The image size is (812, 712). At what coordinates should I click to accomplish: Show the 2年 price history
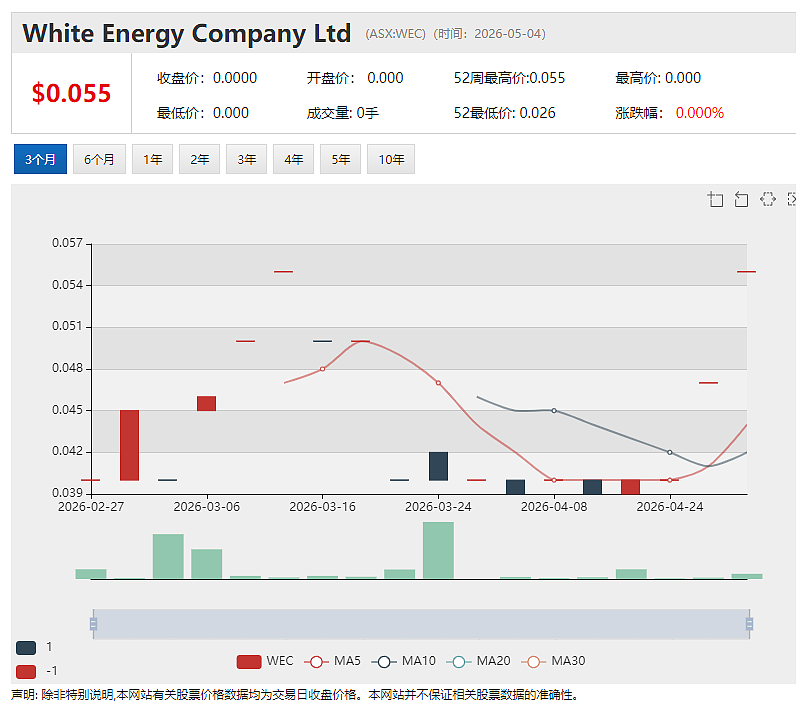199,159
